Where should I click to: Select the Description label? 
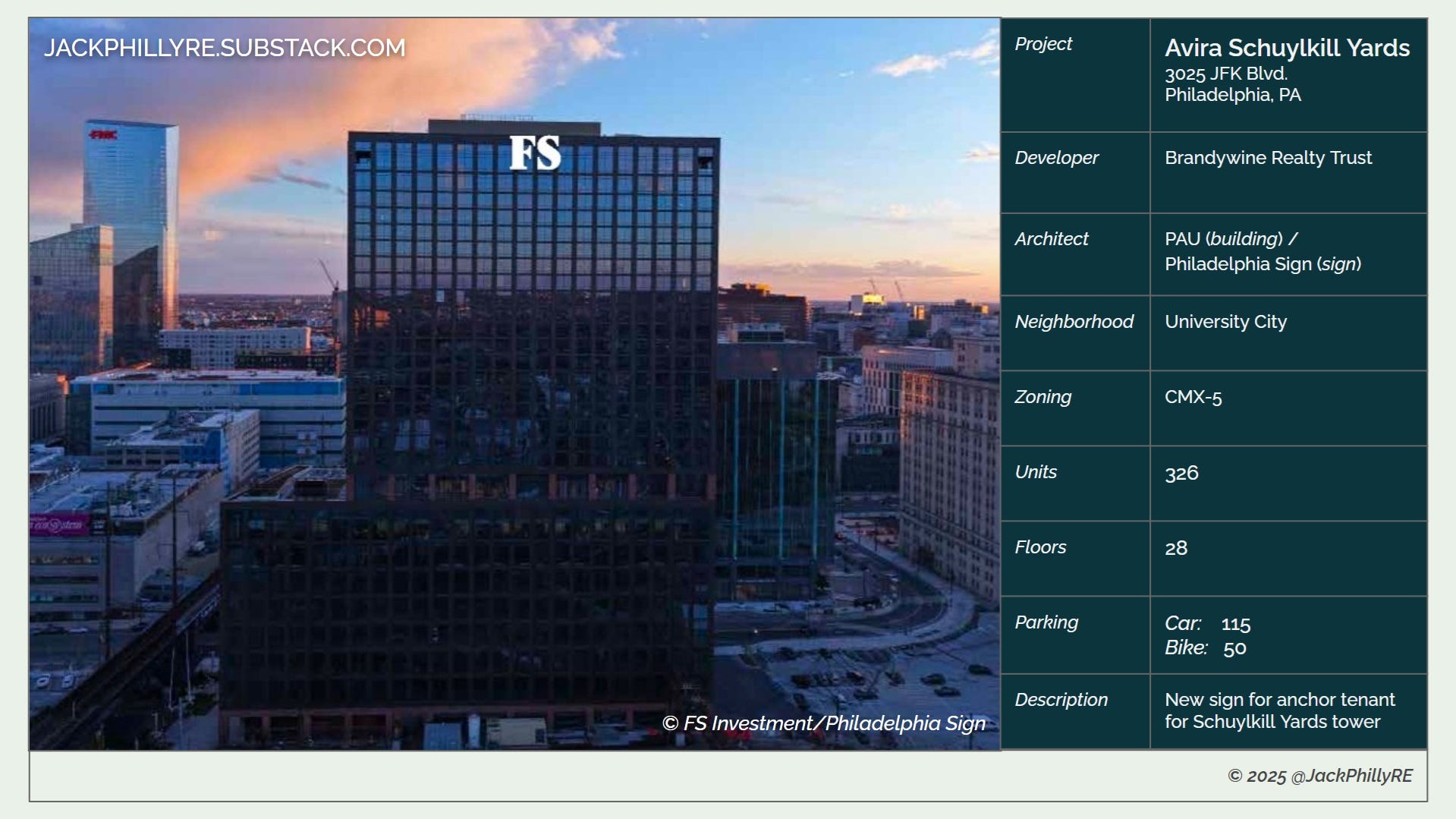click(x=1061, y=700)
